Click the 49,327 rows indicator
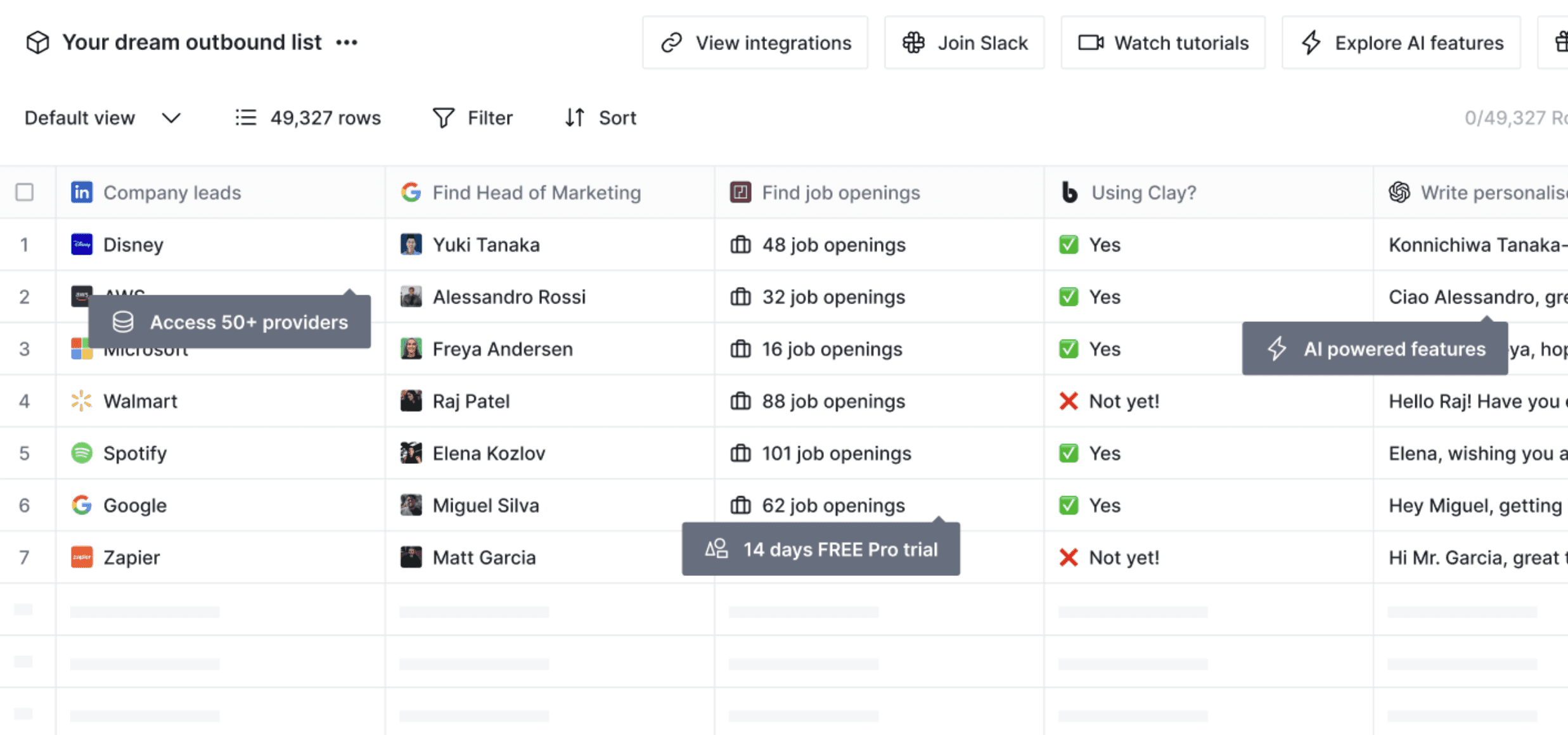 308,118
